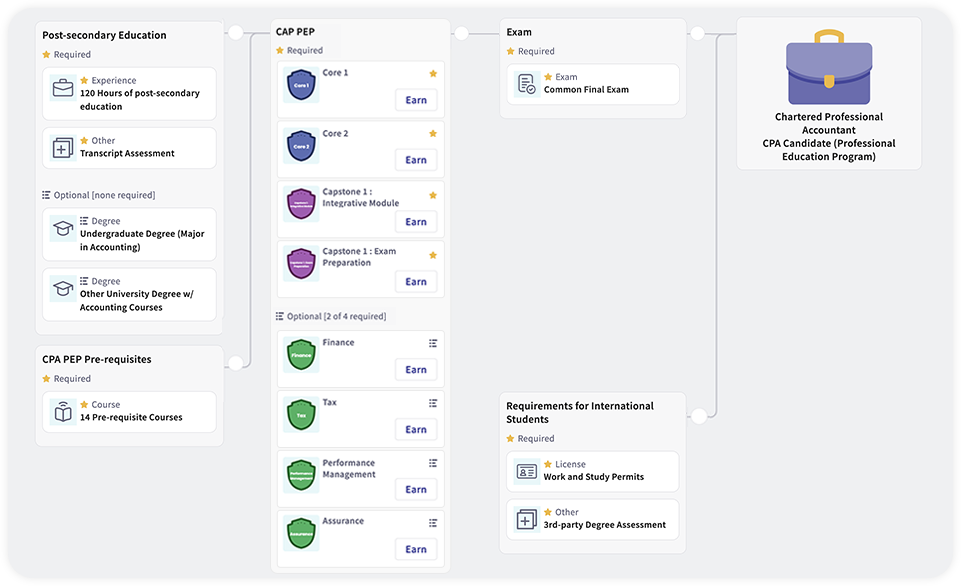The image size is (961, 586).
Task: Click the star on Capstone 1 Integrative Module card
Action: tap(433, 196)
